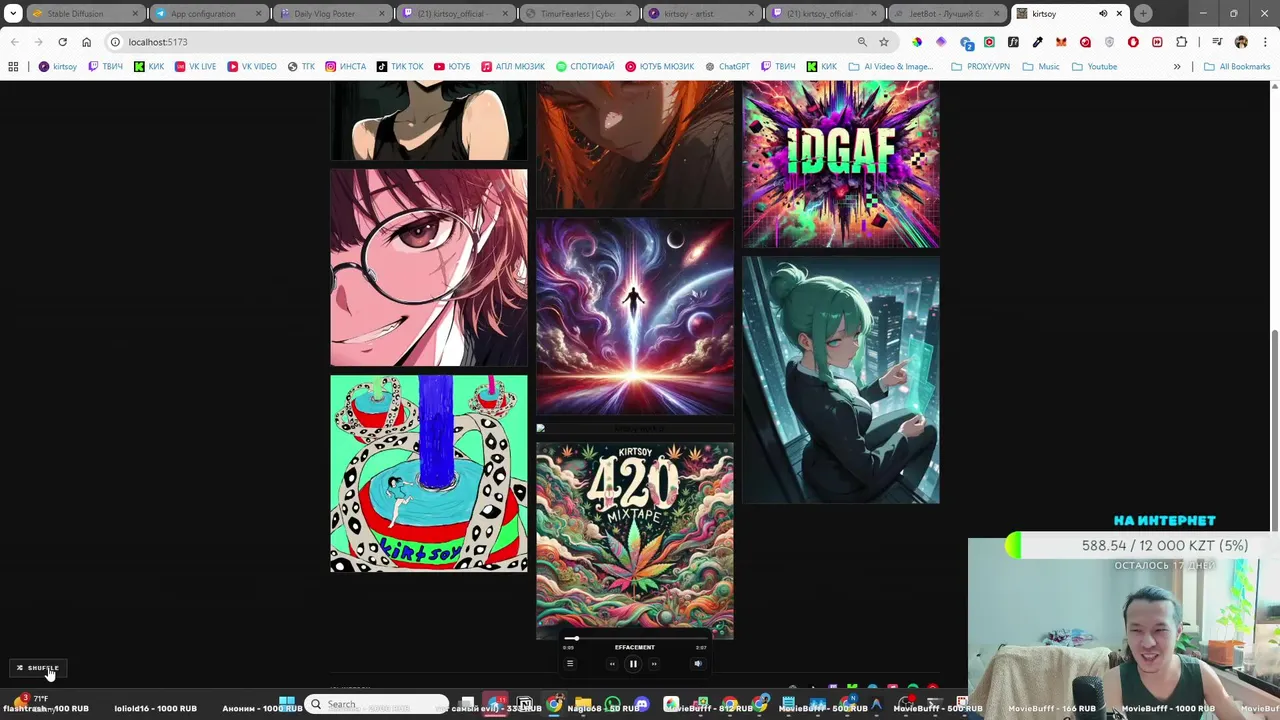Switch to TimurFearless tab
Image resolution: width=1280 pixels, height=720 pixels.
tap(579, 14)
